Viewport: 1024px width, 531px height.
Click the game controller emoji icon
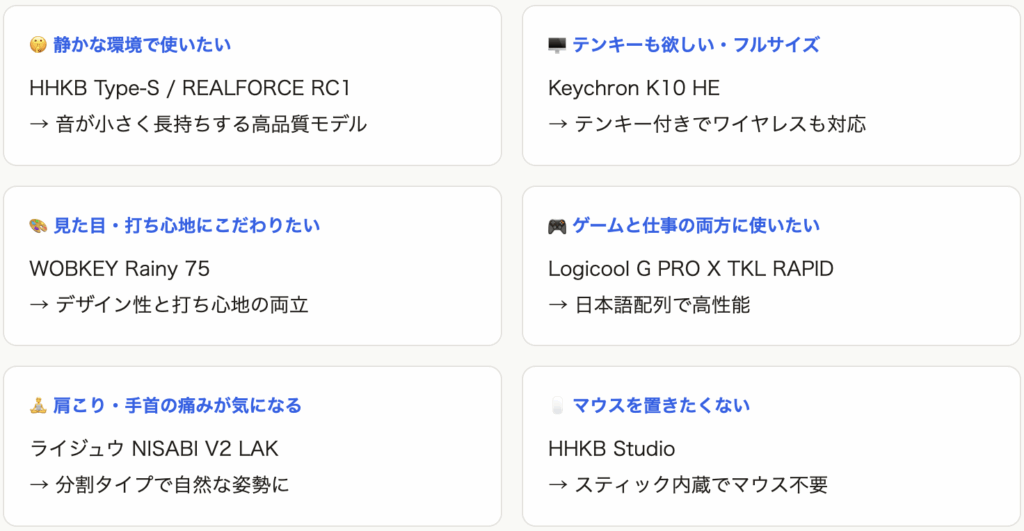(x=557, y=226)
